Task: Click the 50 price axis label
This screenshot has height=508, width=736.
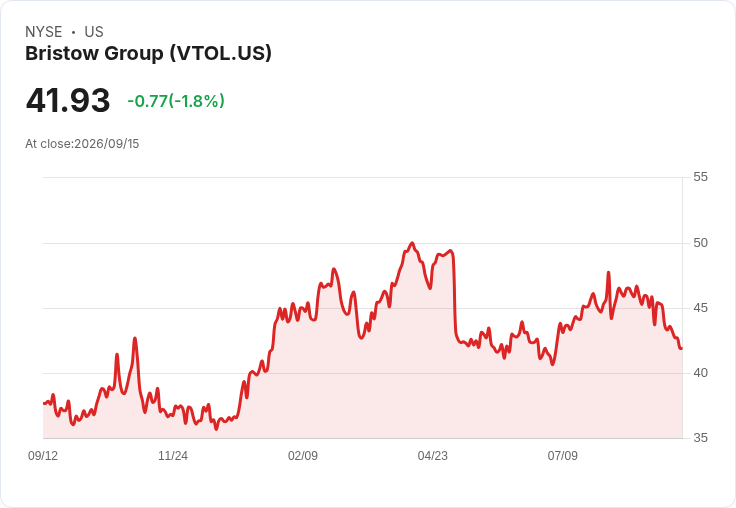Action: point(700,243)
